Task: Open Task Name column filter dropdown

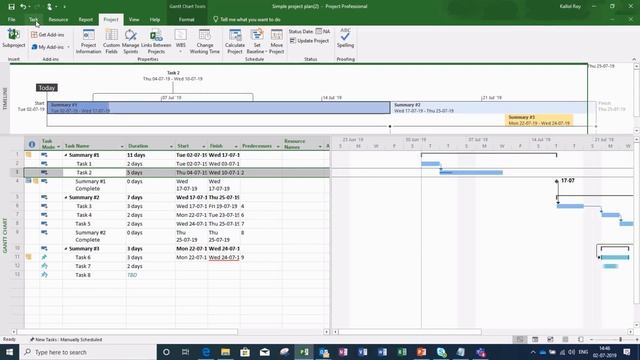Action: [x=122, y=147]
